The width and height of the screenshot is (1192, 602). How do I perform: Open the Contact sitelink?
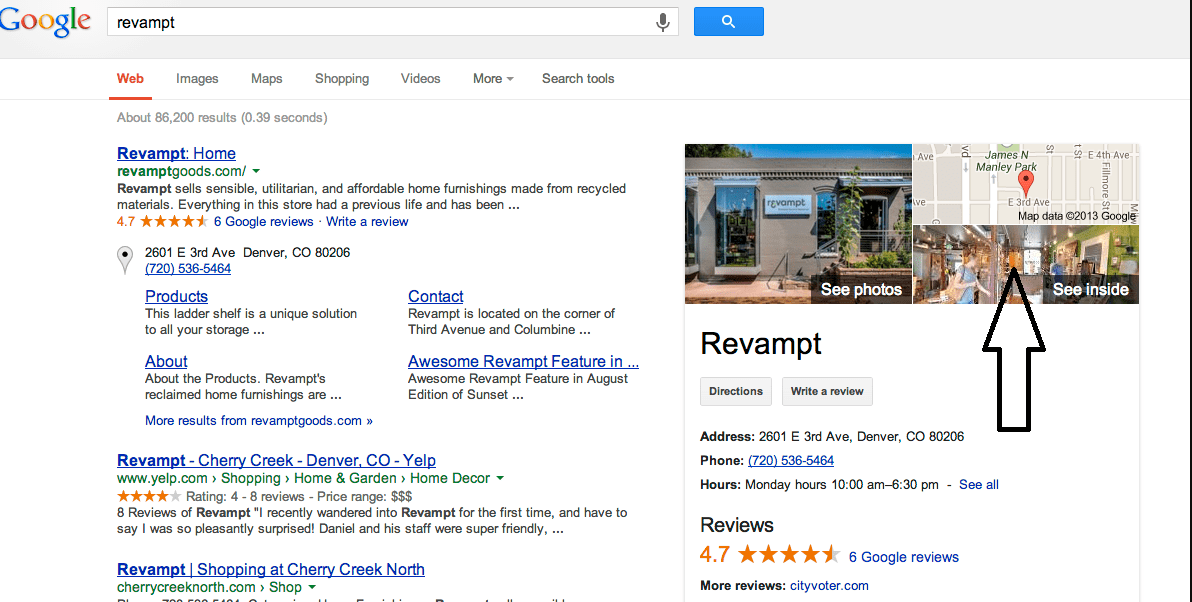coord(436,296)
